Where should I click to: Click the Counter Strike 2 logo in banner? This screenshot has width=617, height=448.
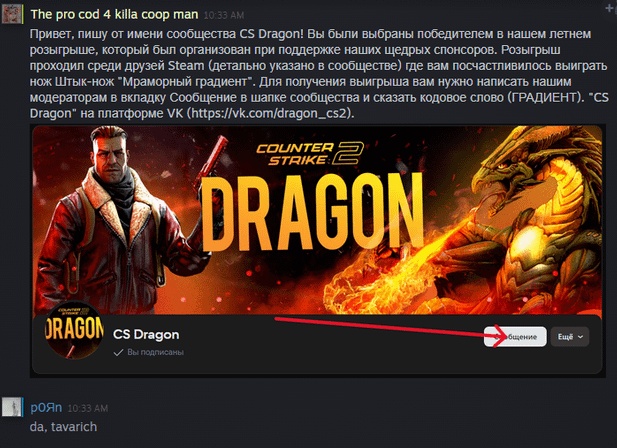pyautogui.click(x=309, y=154)
